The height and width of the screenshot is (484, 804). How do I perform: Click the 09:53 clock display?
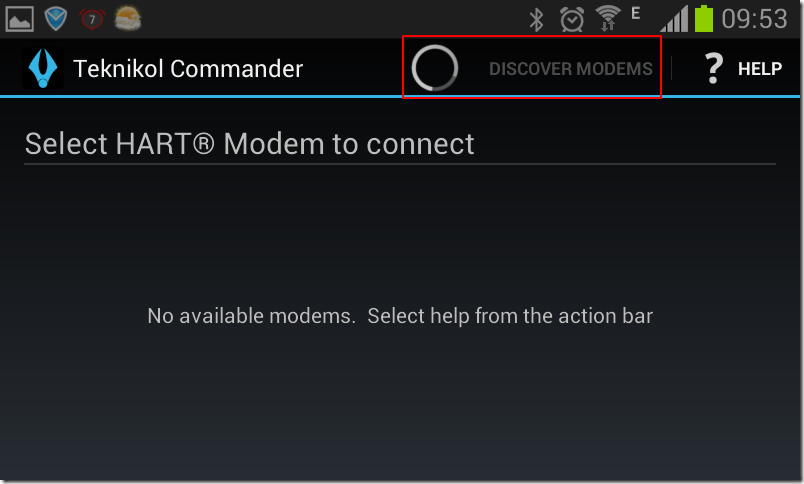coord(754,19)
